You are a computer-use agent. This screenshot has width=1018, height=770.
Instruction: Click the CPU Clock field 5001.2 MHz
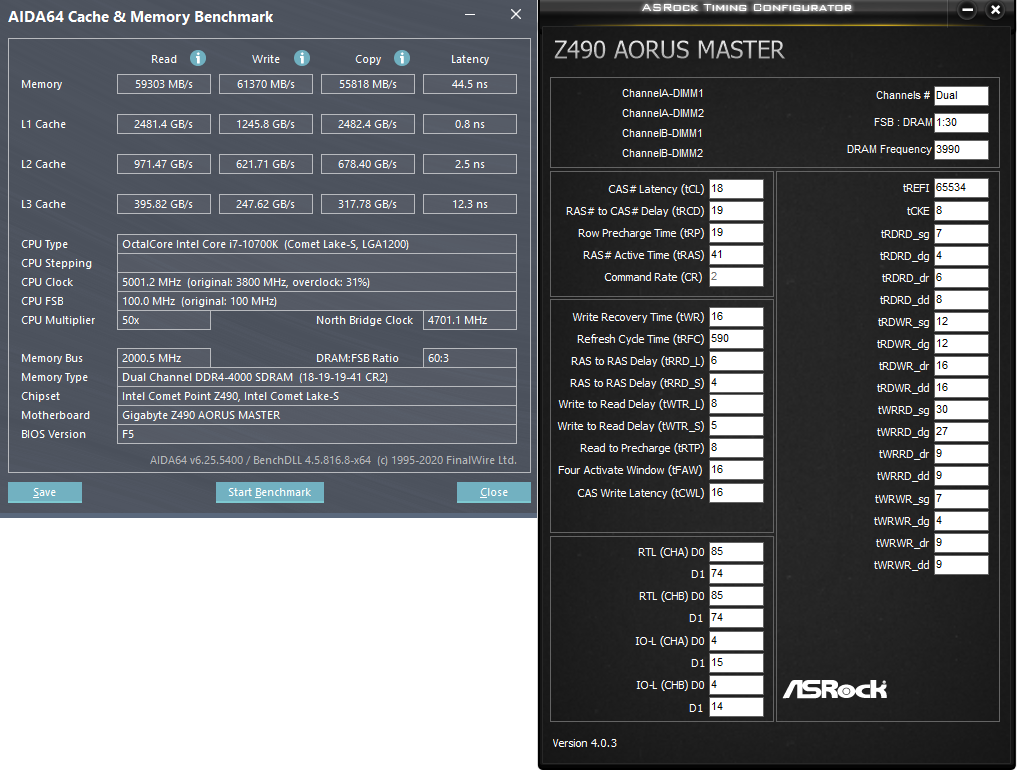point(317,282)
